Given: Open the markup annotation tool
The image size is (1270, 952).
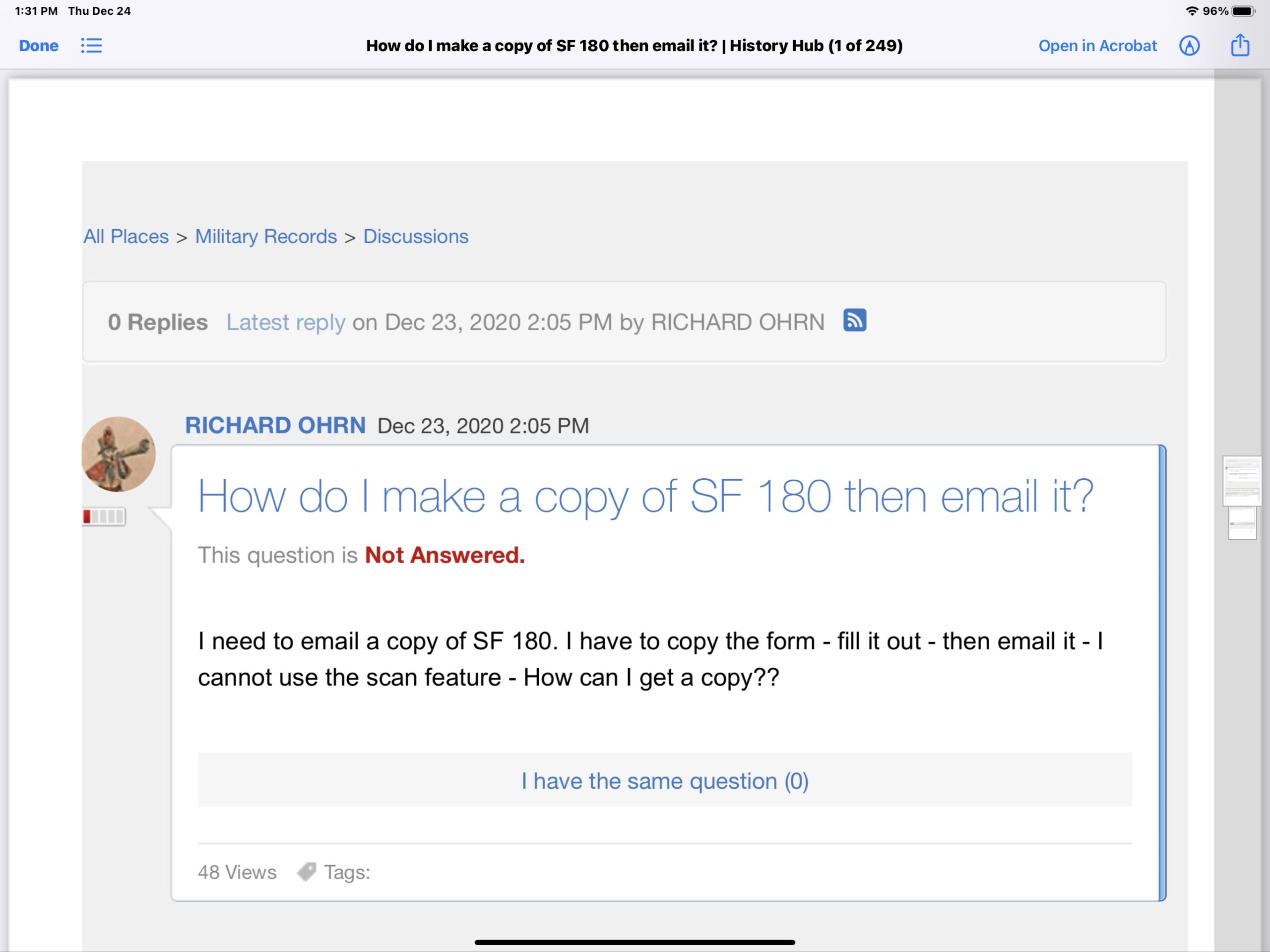Looking at the screenshot, I should point(1190,46).
